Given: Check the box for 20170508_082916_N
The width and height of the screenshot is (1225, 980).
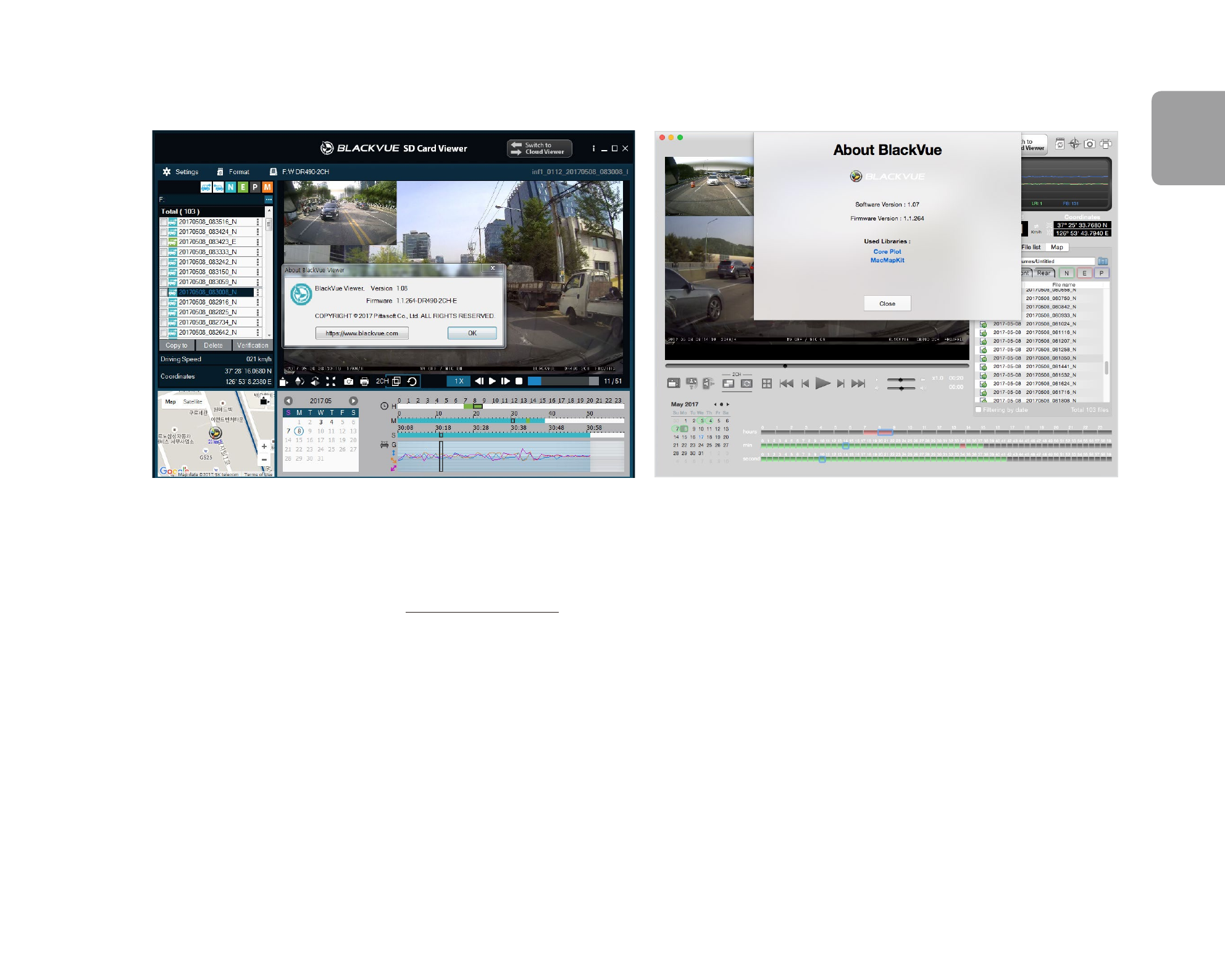Looking at the screenshot, I should [x=164, y=303].
